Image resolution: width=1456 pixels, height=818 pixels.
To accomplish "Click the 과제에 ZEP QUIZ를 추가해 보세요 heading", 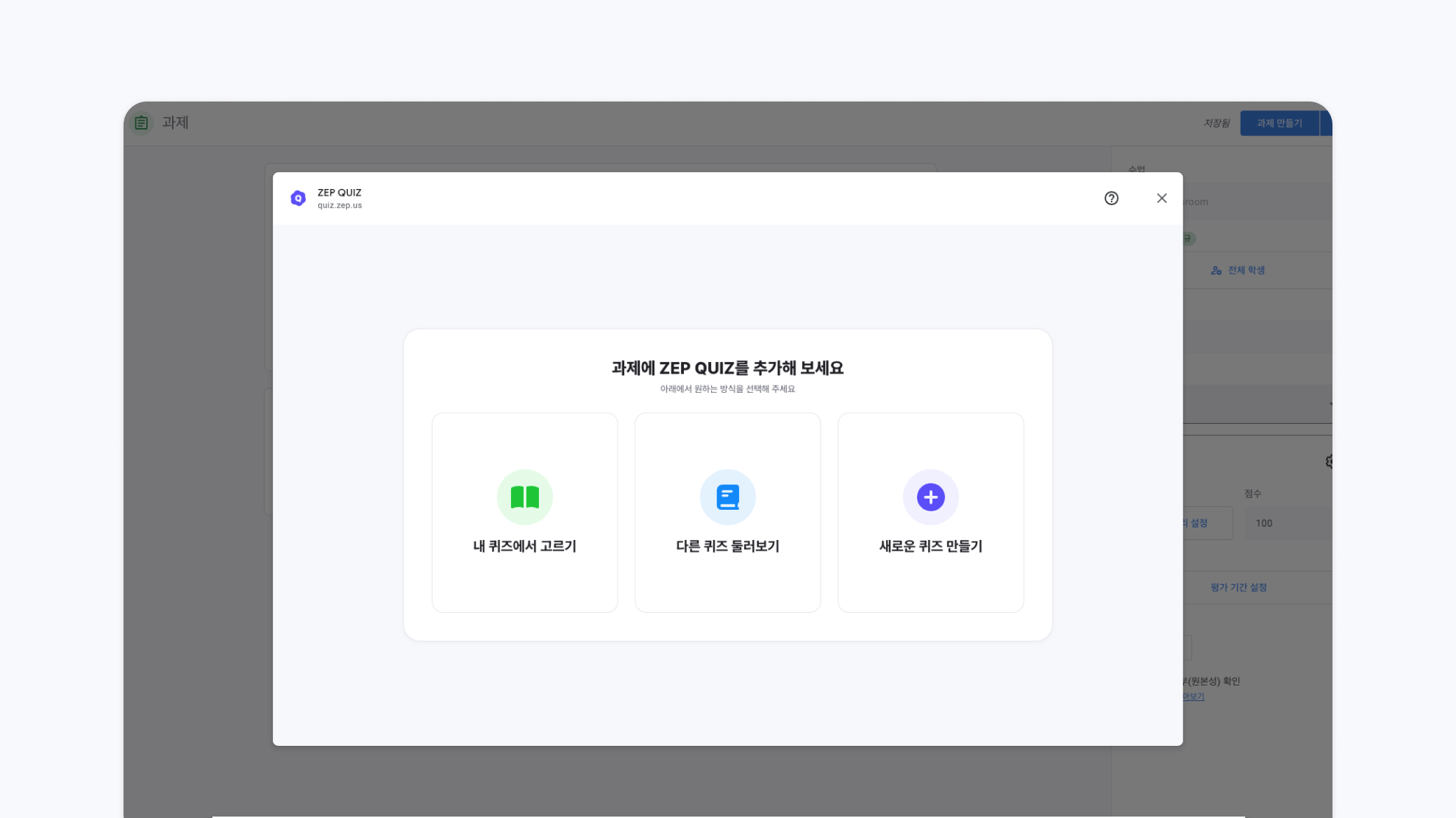I will pos(727,368).
